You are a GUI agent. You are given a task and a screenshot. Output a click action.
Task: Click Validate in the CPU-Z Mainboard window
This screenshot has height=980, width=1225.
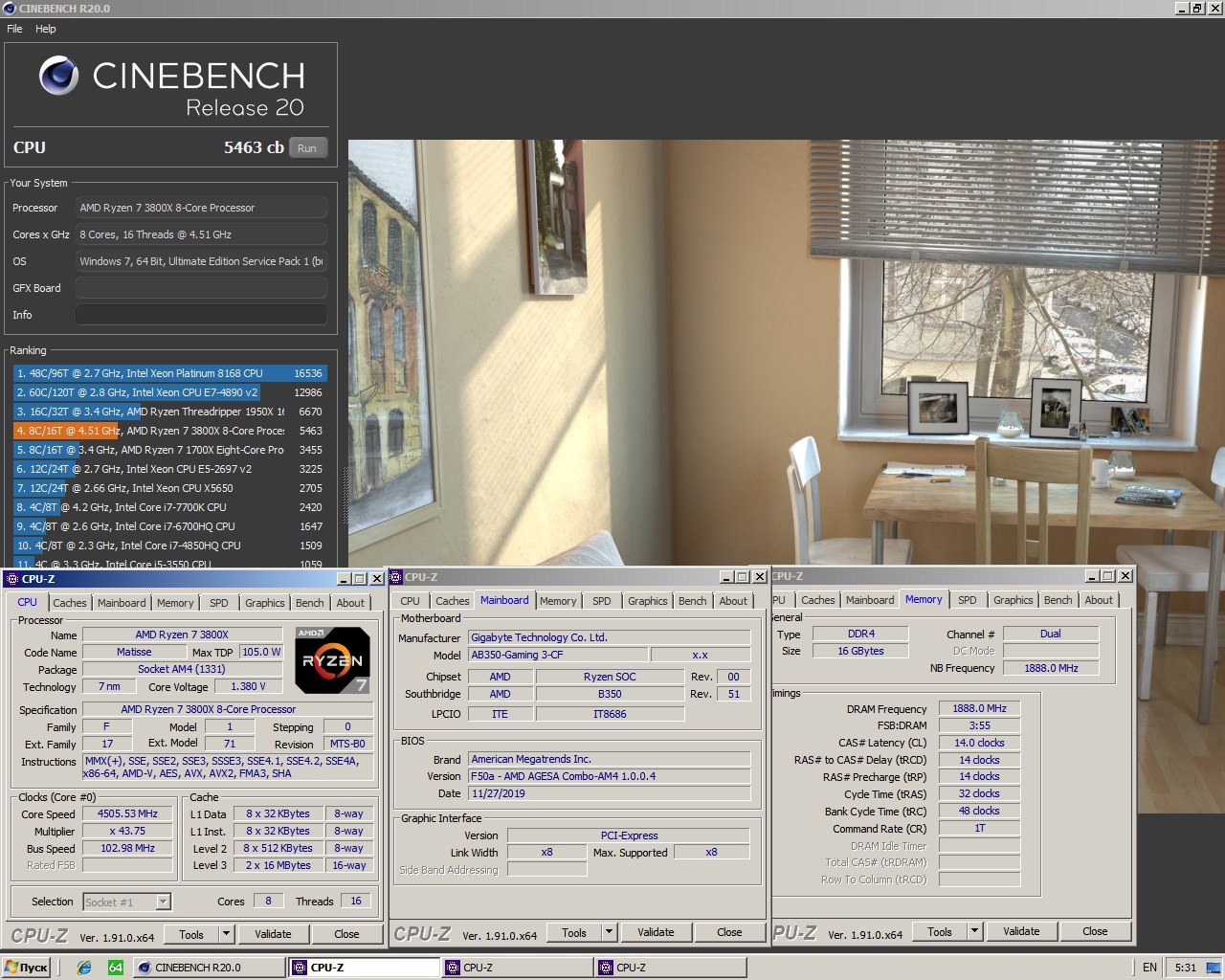pos(656,932)
